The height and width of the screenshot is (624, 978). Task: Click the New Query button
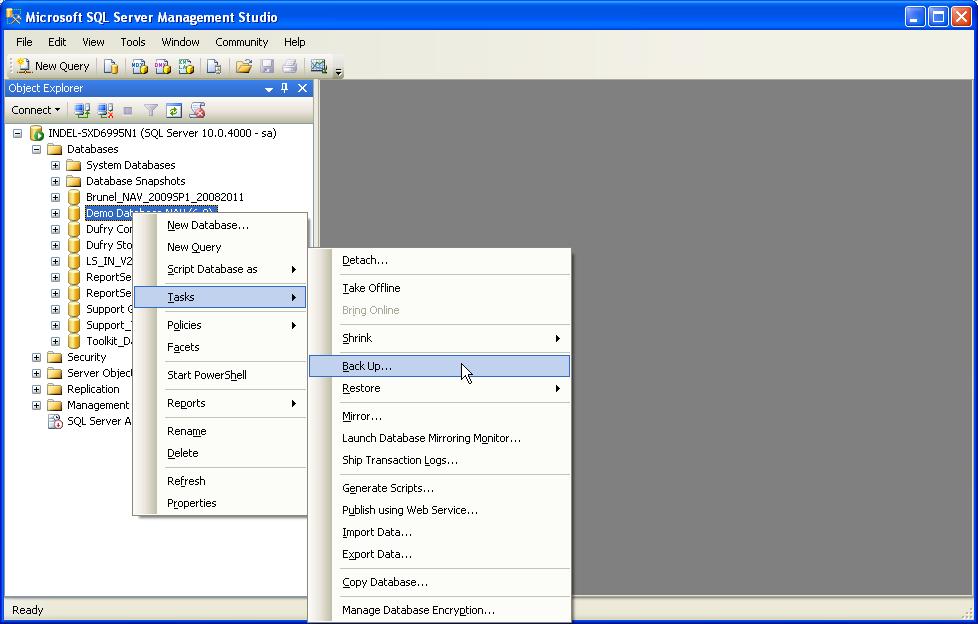[x=52, y=66]
